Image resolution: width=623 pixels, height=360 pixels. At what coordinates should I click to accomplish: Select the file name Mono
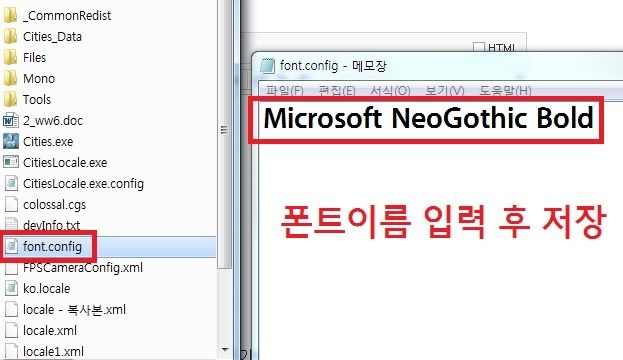coord(39,79)
